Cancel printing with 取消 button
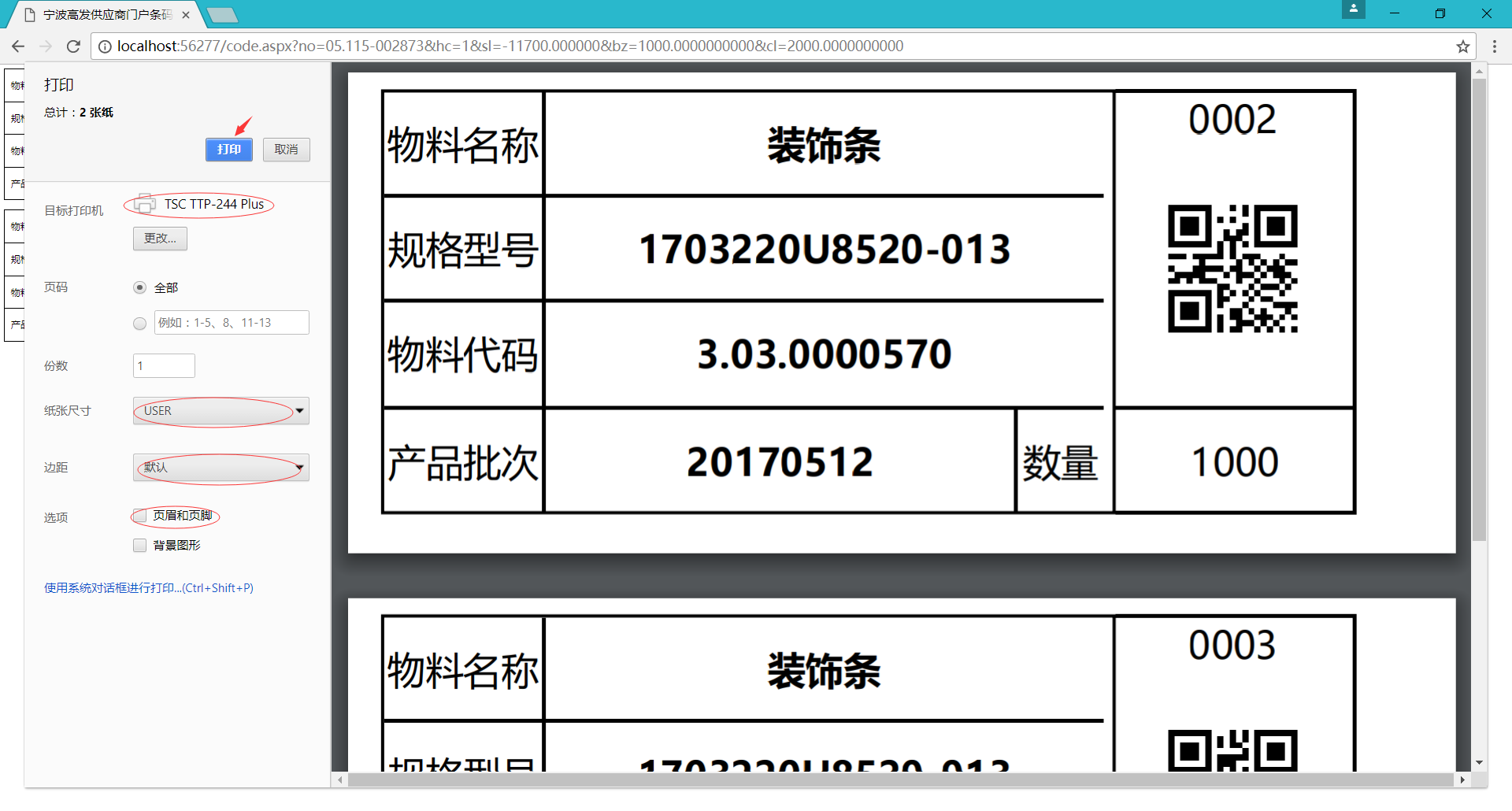1512x811 pixels. tap(287, 150)
